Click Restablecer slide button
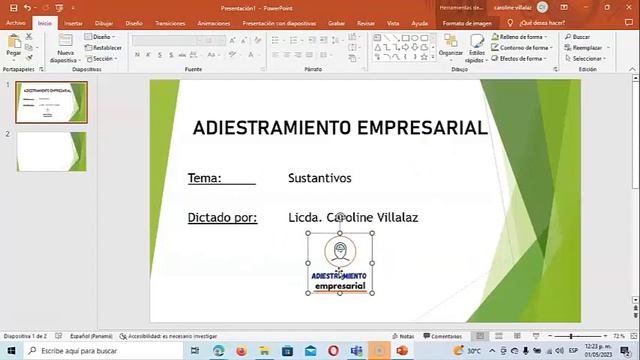 [103, 48]
